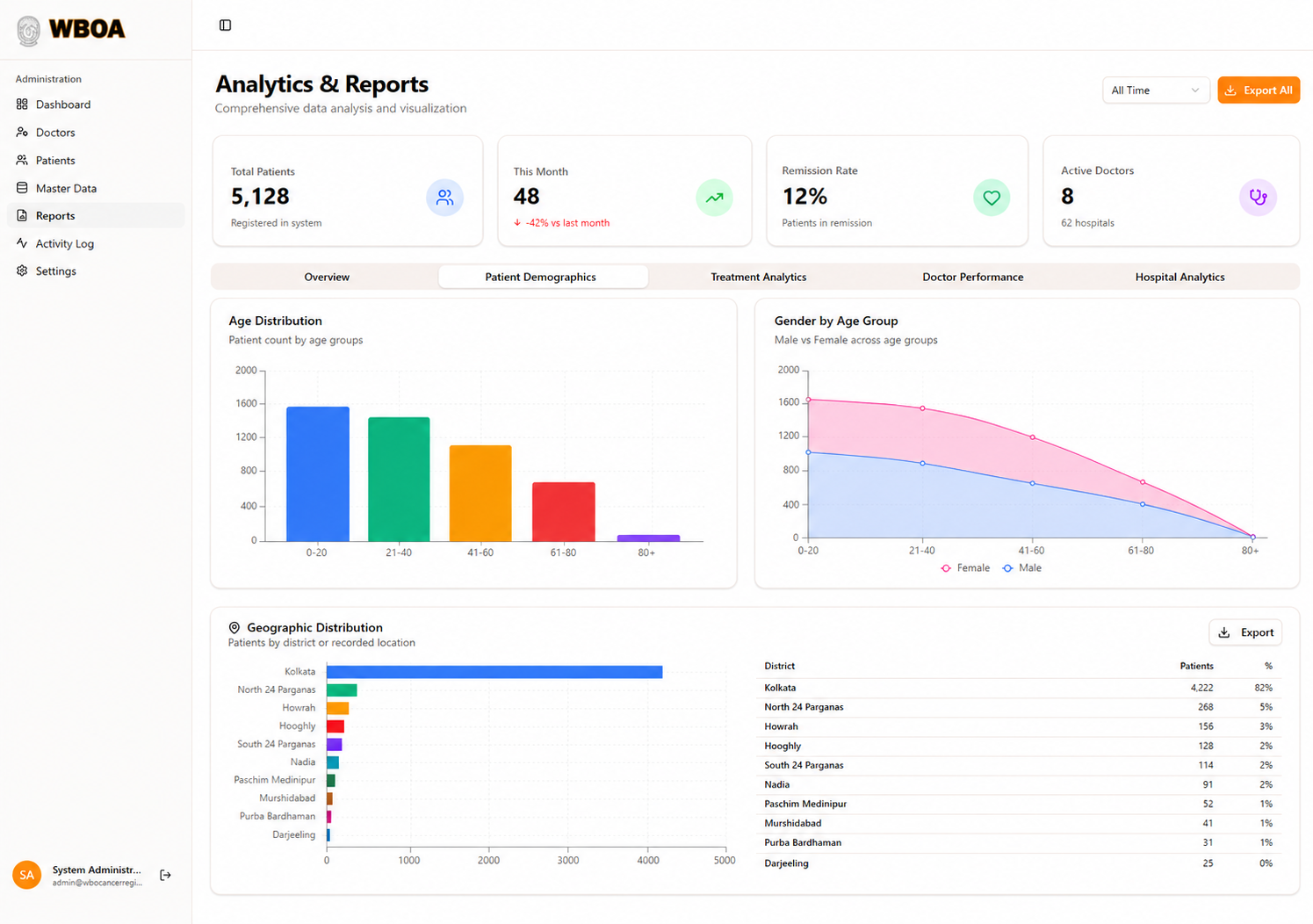Click the Total Patients users icon
Image resolution: width=1313 pixels, height=924 pixels.
click(x=445, y=198)
